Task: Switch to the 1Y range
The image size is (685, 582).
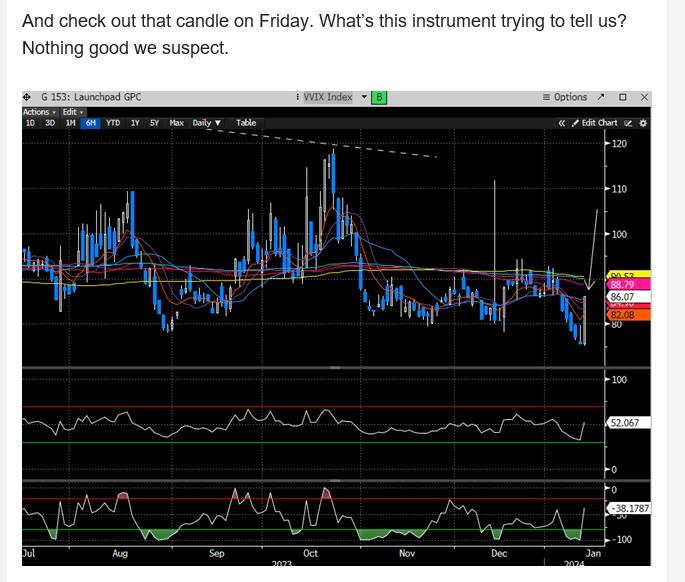Action: [x=135, y=123]
